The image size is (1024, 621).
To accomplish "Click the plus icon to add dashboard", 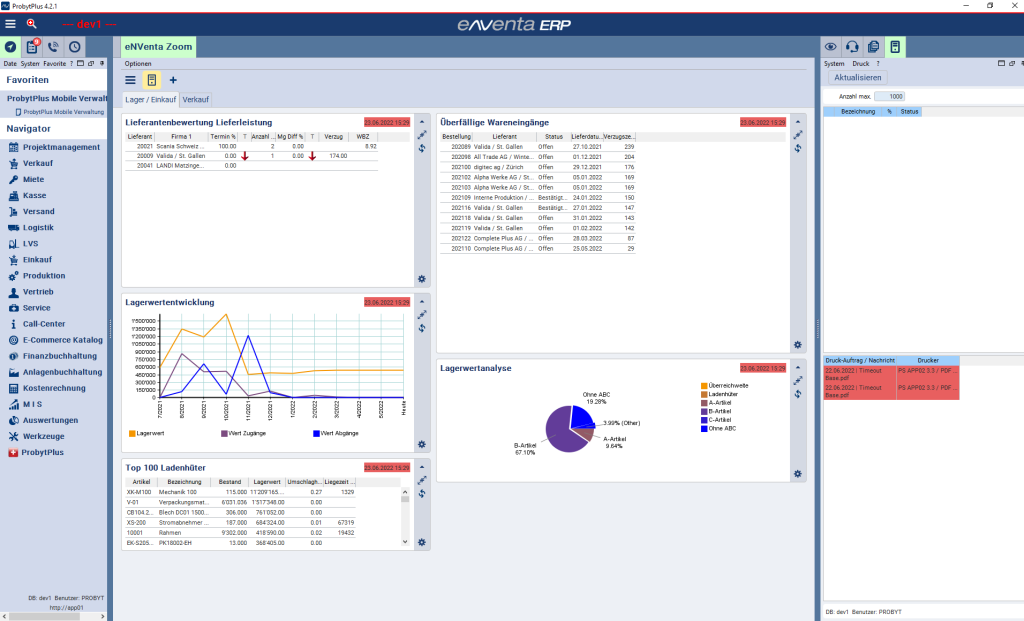I will (173, 80).
